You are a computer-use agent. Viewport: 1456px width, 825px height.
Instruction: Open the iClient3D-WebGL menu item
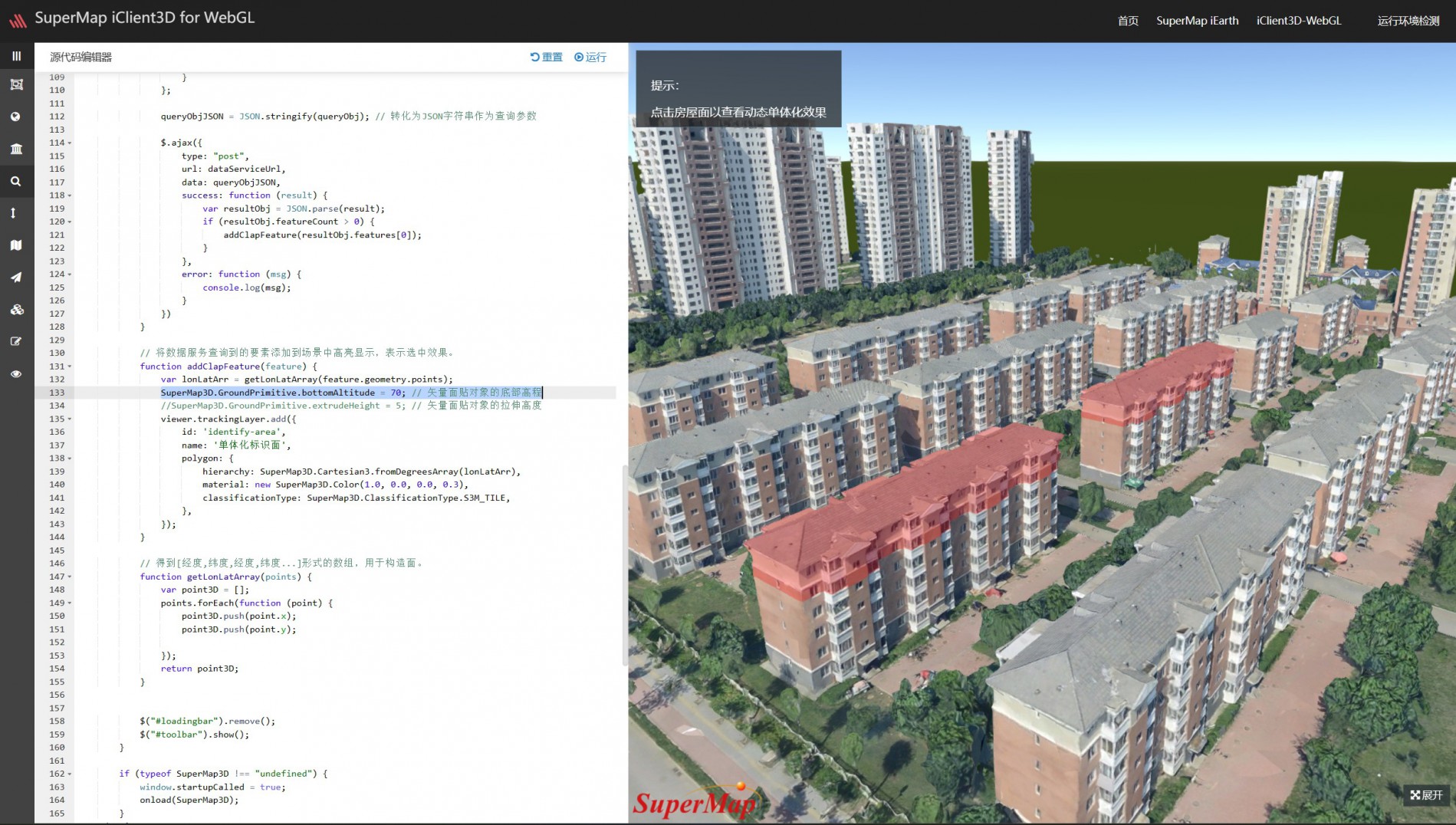click(x=1299, y=21)
